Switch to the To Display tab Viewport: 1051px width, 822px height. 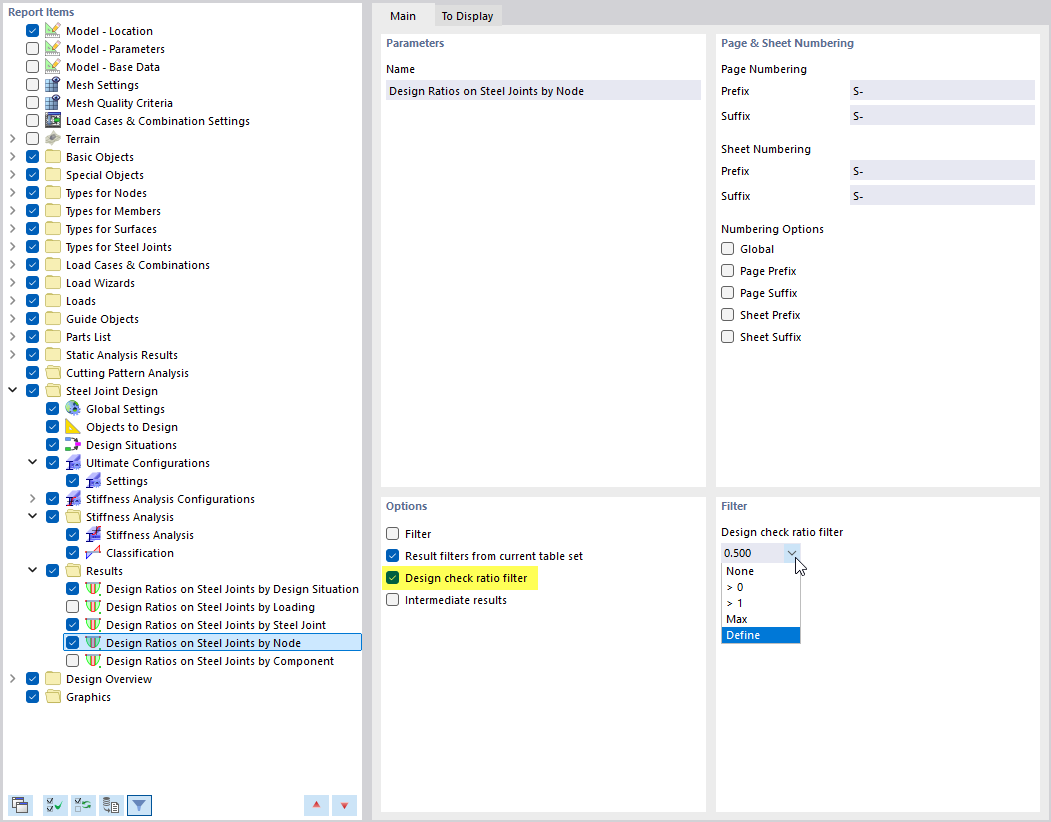[x=467, y=16]
